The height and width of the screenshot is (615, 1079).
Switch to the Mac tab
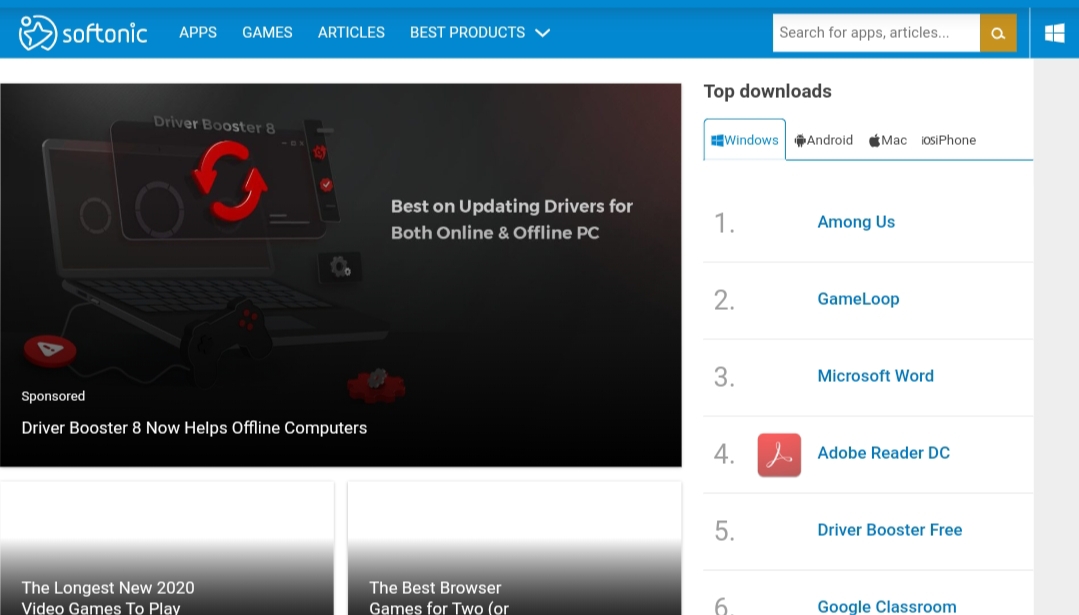click(x=888, y=140)
